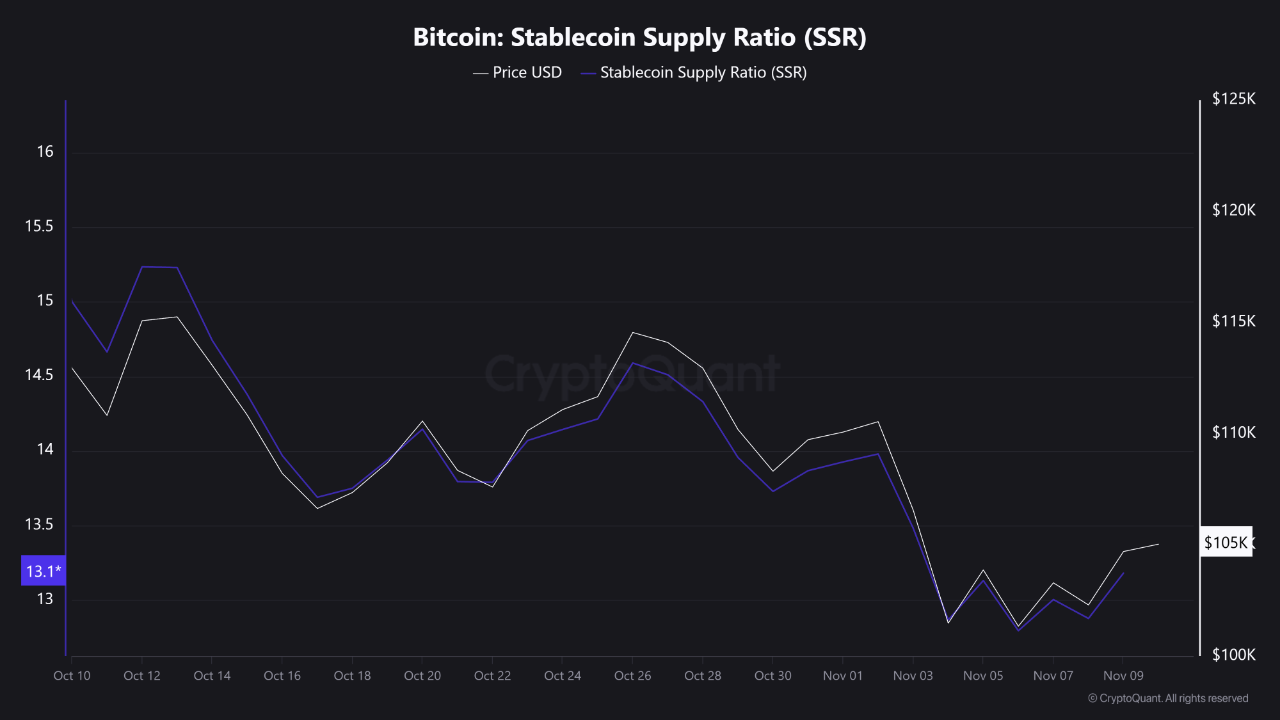
Task: Select the white $105K price badge
Action: [1226, 543]
